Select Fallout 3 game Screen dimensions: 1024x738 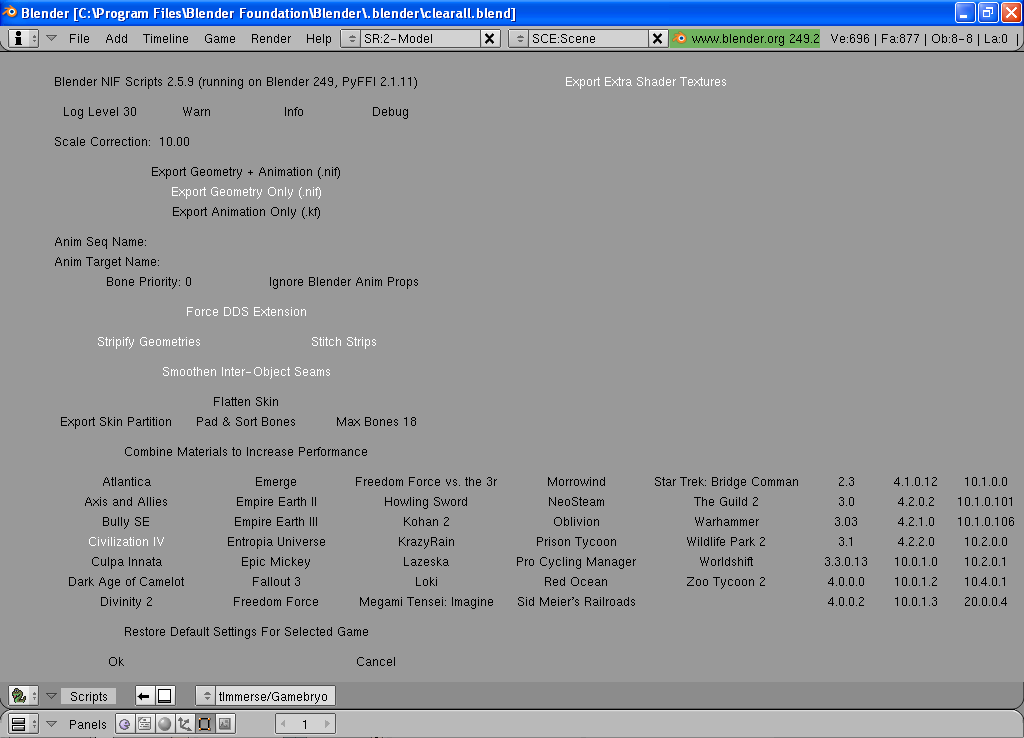pos(276,581)
